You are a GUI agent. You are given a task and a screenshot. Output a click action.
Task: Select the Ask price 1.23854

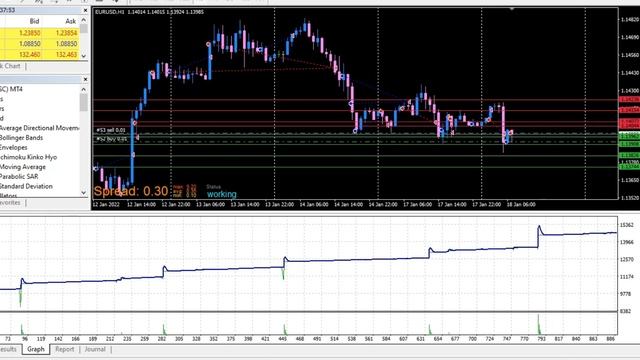tap(66, 33)
